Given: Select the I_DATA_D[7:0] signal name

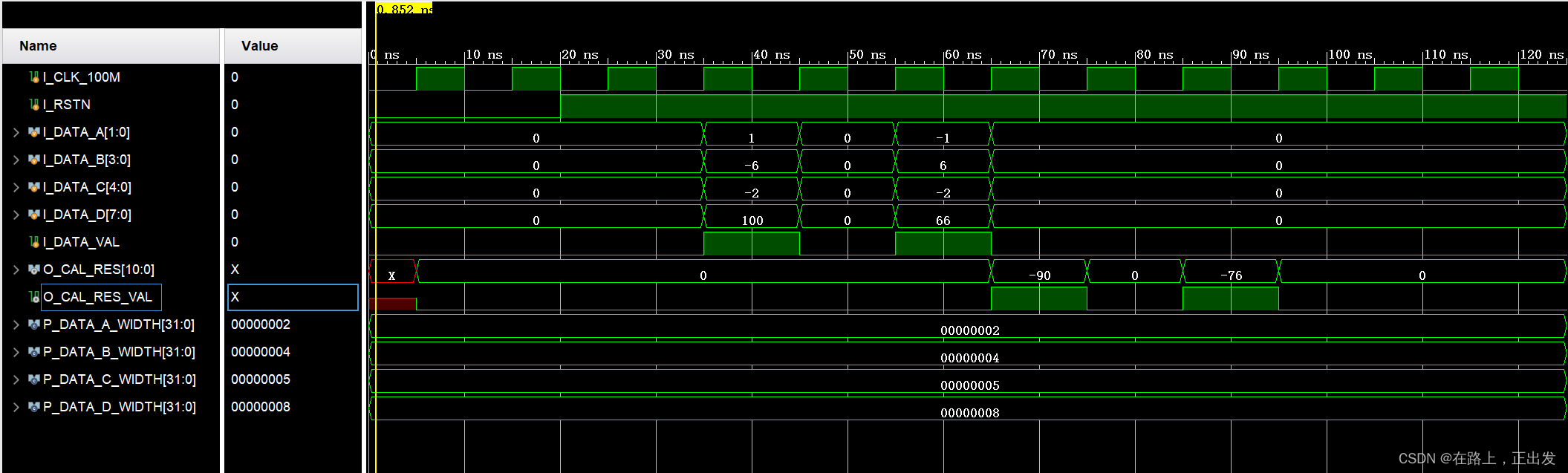Looking at the screenshot, I should [x=87, y=215].
